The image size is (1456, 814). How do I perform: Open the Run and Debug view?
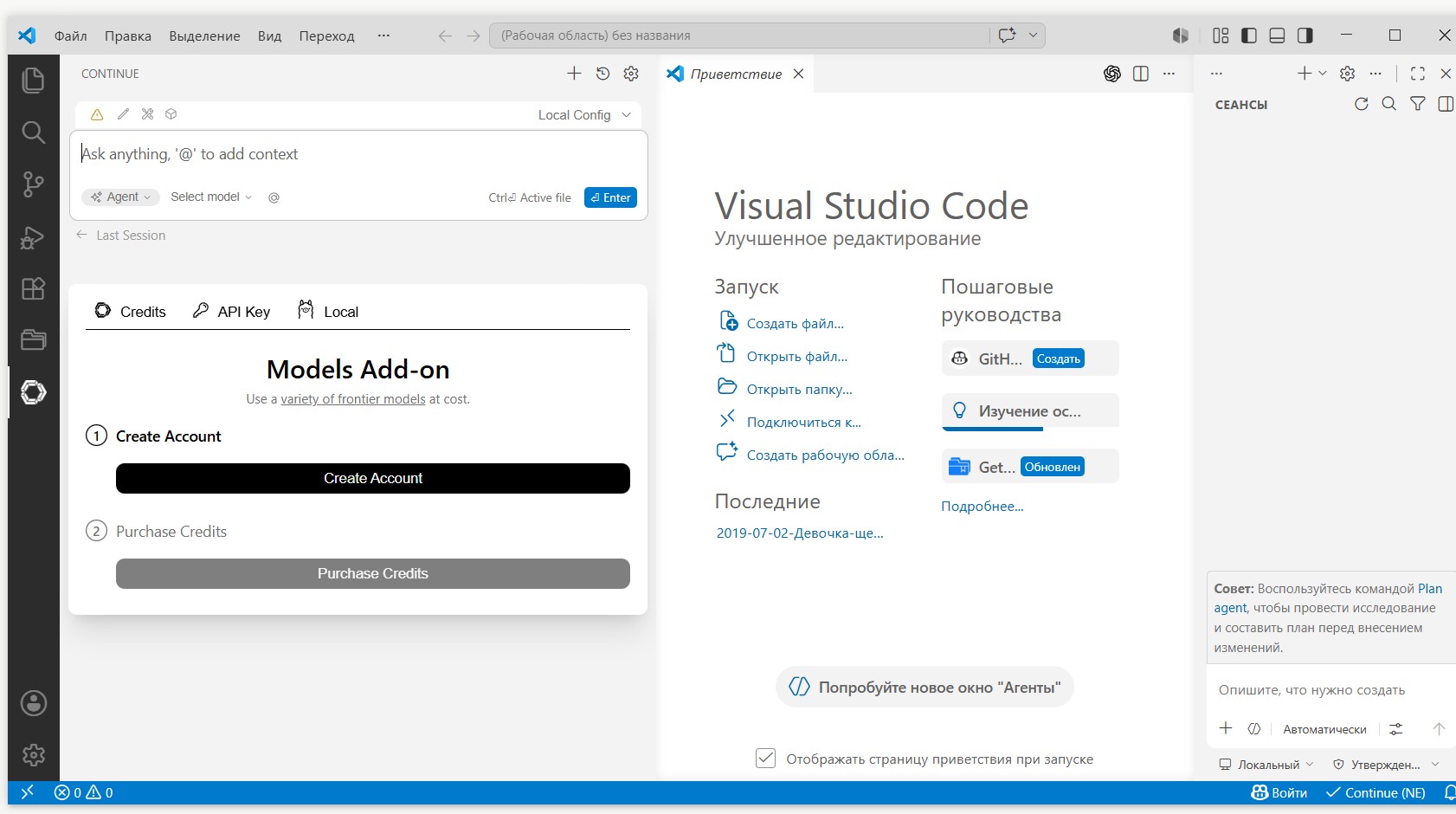click(33, 236)
